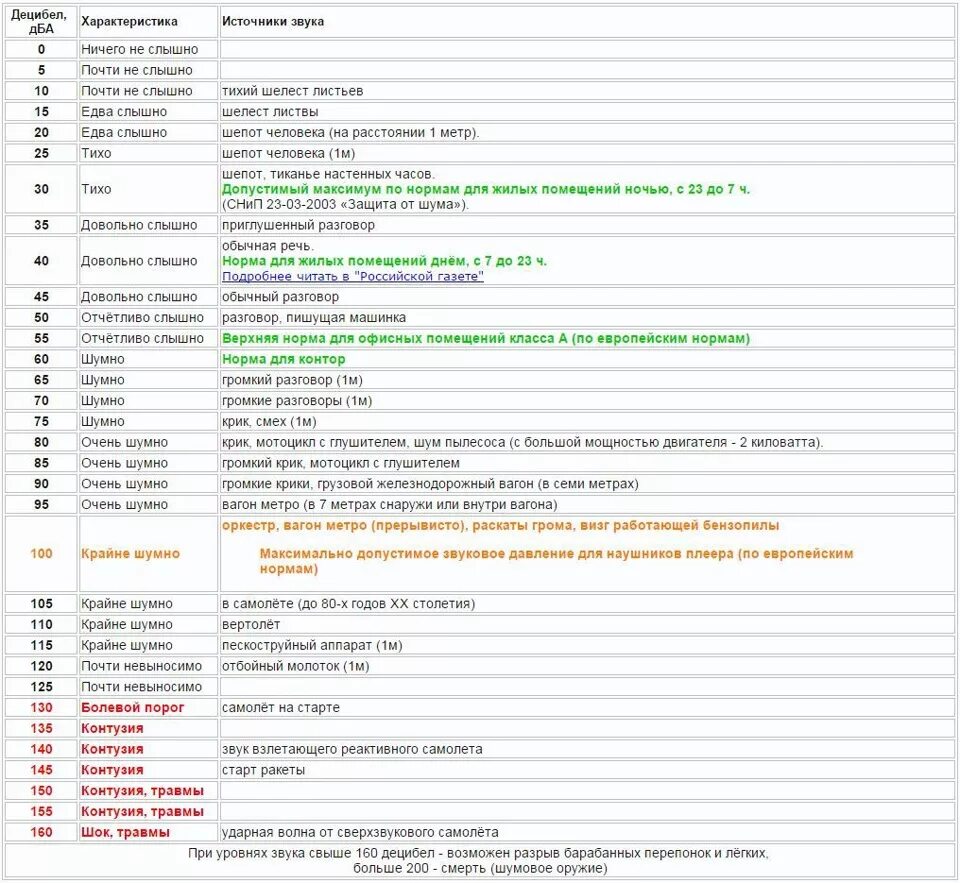
Task: Select the "громкий разговор (1м)" cell
Action: coord(587,380)
